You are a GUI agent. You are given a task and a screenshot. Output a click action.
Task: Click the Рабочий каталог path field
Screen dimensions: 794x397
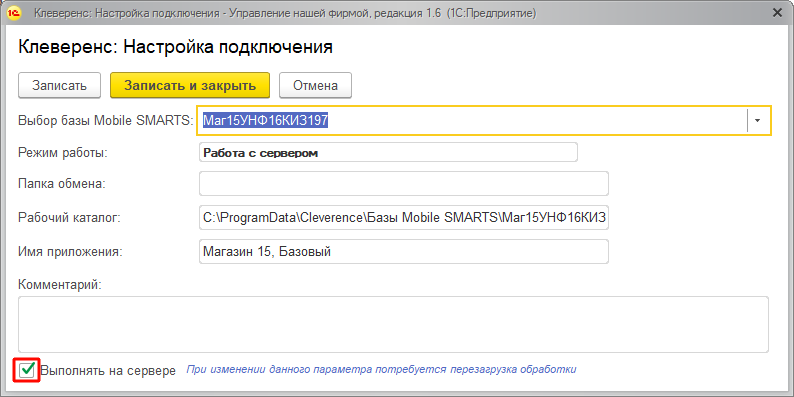tap(404, 217)
